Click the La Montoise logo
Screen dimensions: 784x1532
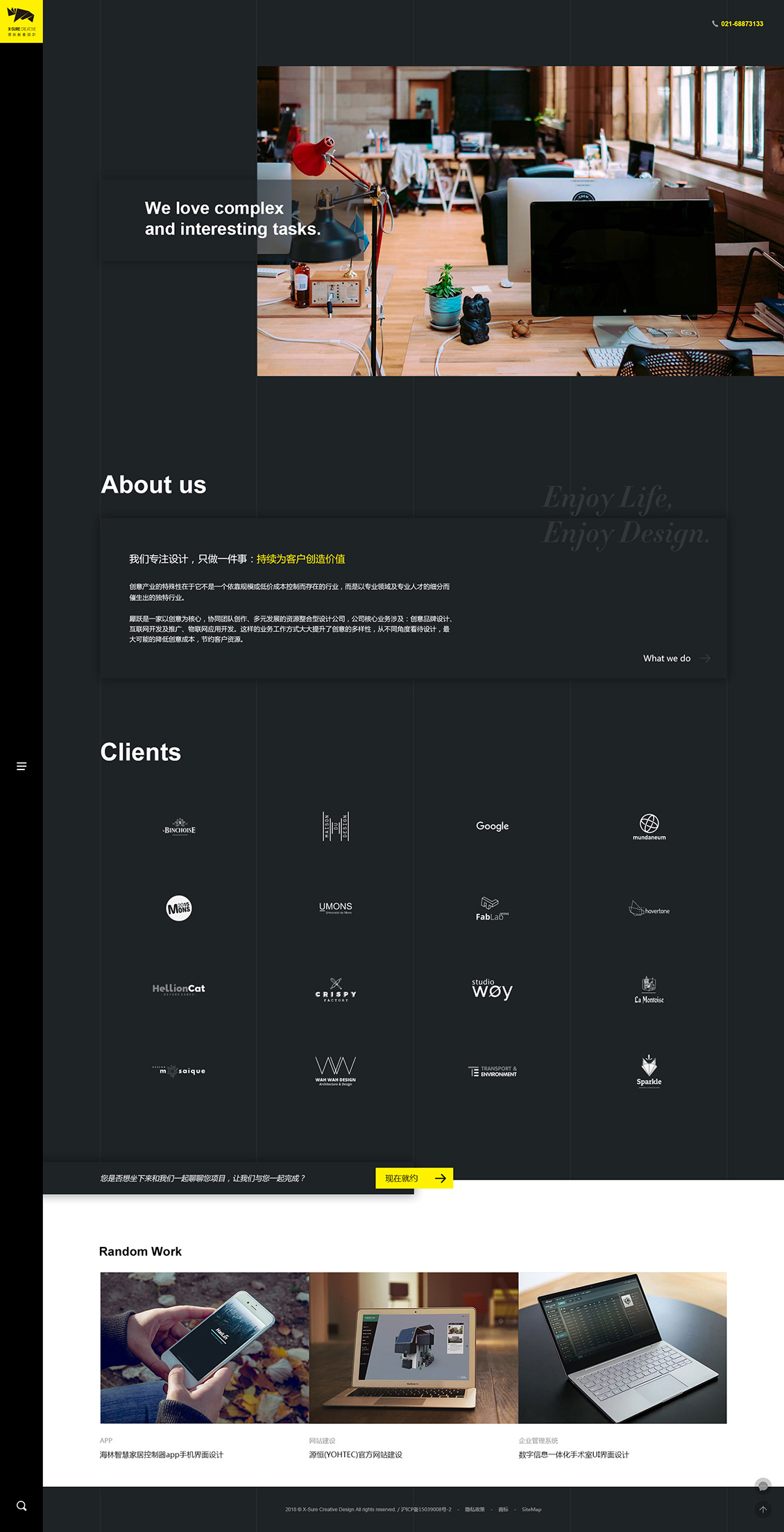point(649,990)
